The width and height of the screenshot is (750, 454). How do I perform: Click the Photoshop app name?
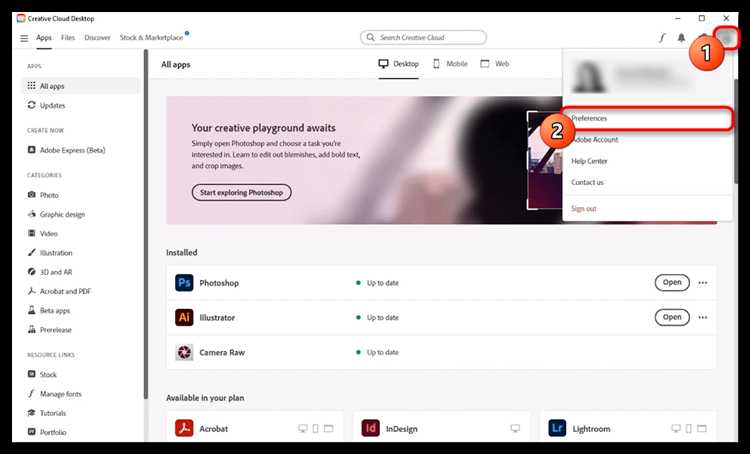coord(219,283)
